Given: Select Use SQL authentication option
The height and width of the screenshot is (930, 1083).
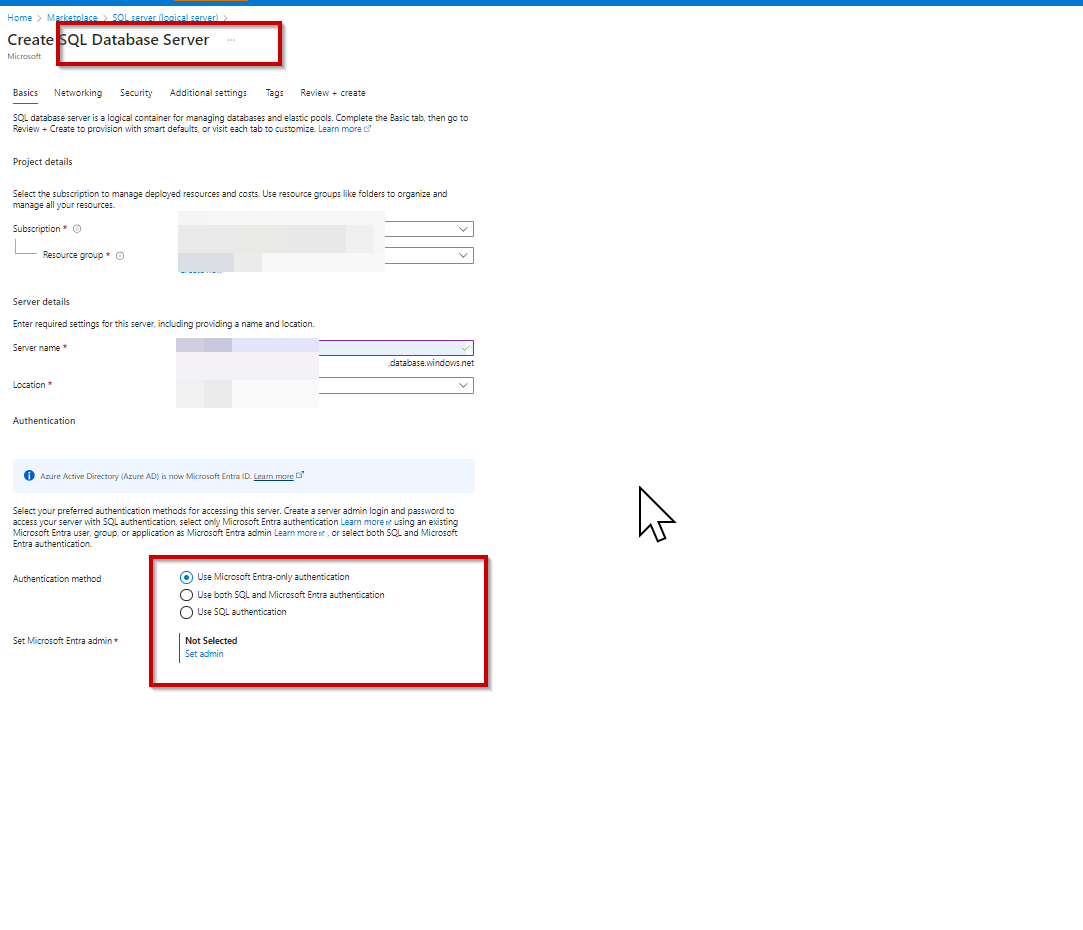Looking at the screenshot, I should tap(186, 612).
